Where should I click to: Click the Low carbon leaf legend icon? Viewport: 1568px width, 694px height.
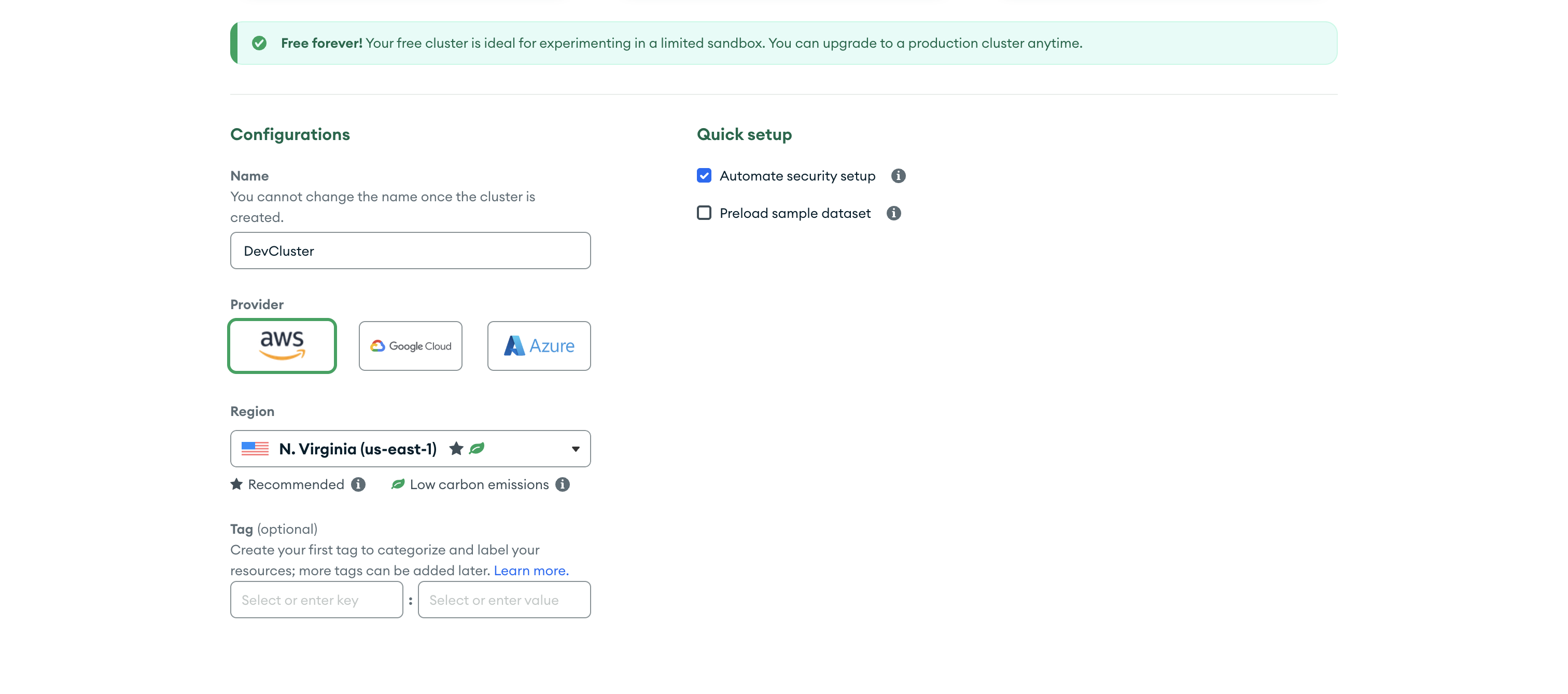coord(398,484)
